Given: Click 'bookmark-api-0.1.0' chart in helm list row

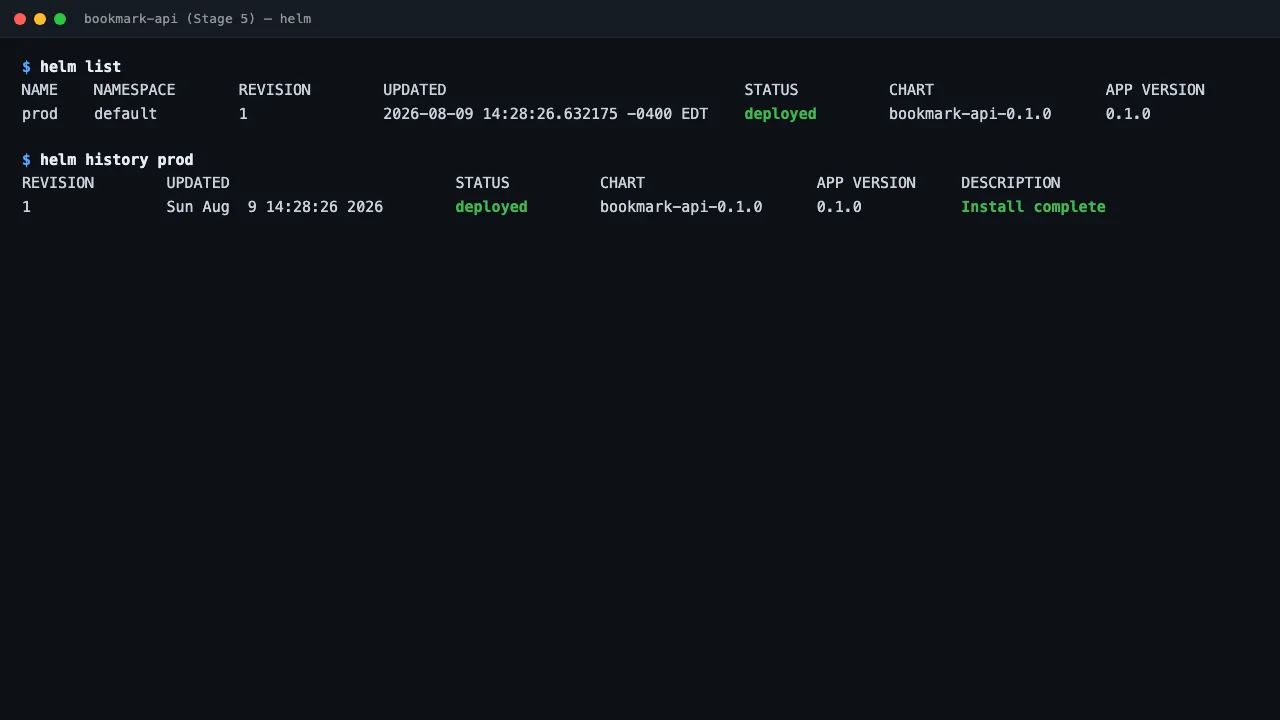Looking at the screenshot, I should point(970,114).
